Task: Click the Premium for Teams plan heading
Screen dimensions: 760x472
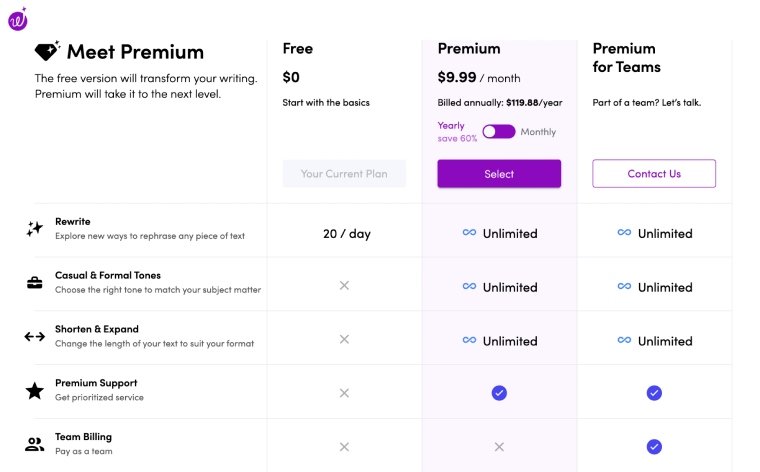Action: coord(626,58)
